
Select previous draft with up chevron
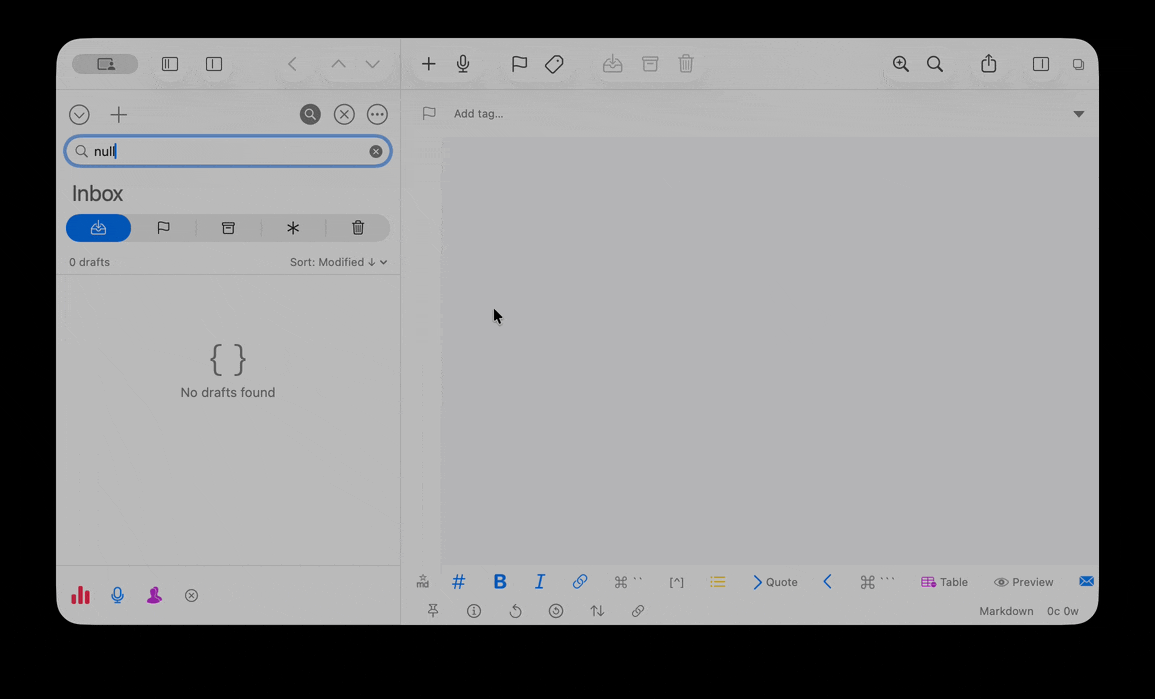pyautogui.click(x=338, y=64)
